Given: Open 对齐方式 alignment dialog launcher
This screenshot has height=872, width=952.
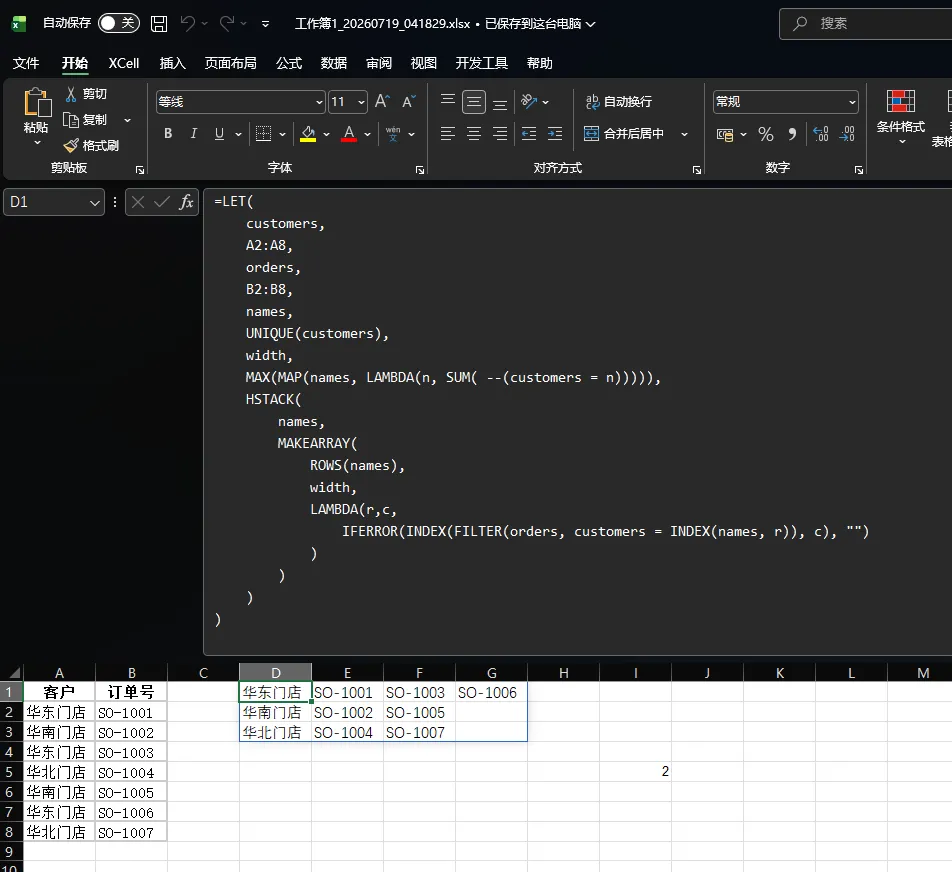Looking at the screenshot, I should tap(697, 170).
